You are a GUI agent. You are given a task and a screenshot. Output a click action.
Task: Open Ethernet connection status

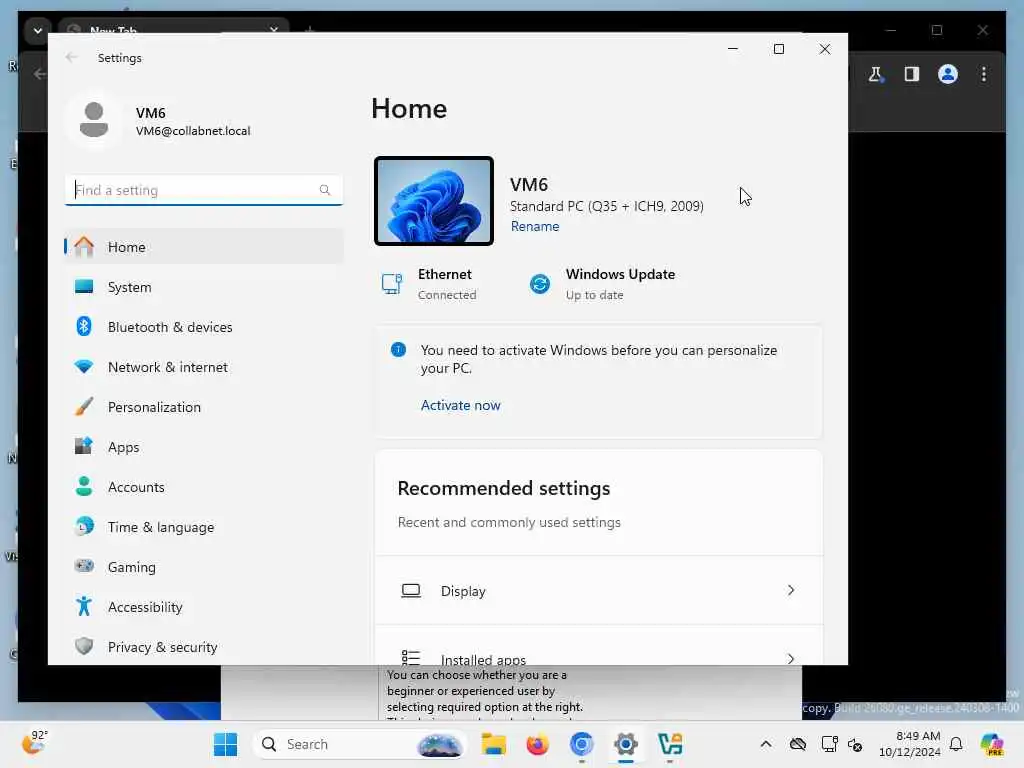click(430, 284)
